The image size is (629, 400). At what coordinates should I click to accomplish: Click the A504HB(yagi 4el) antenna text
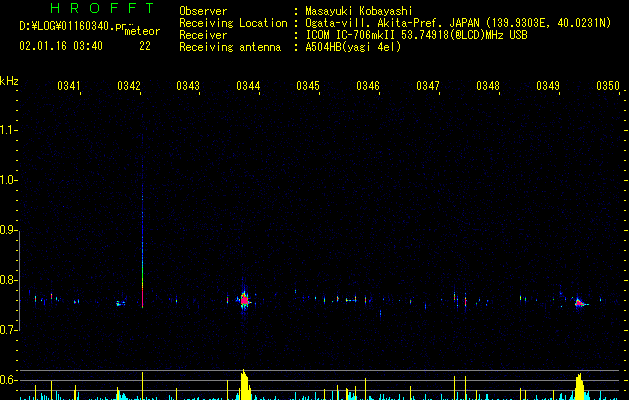[353, 47]
